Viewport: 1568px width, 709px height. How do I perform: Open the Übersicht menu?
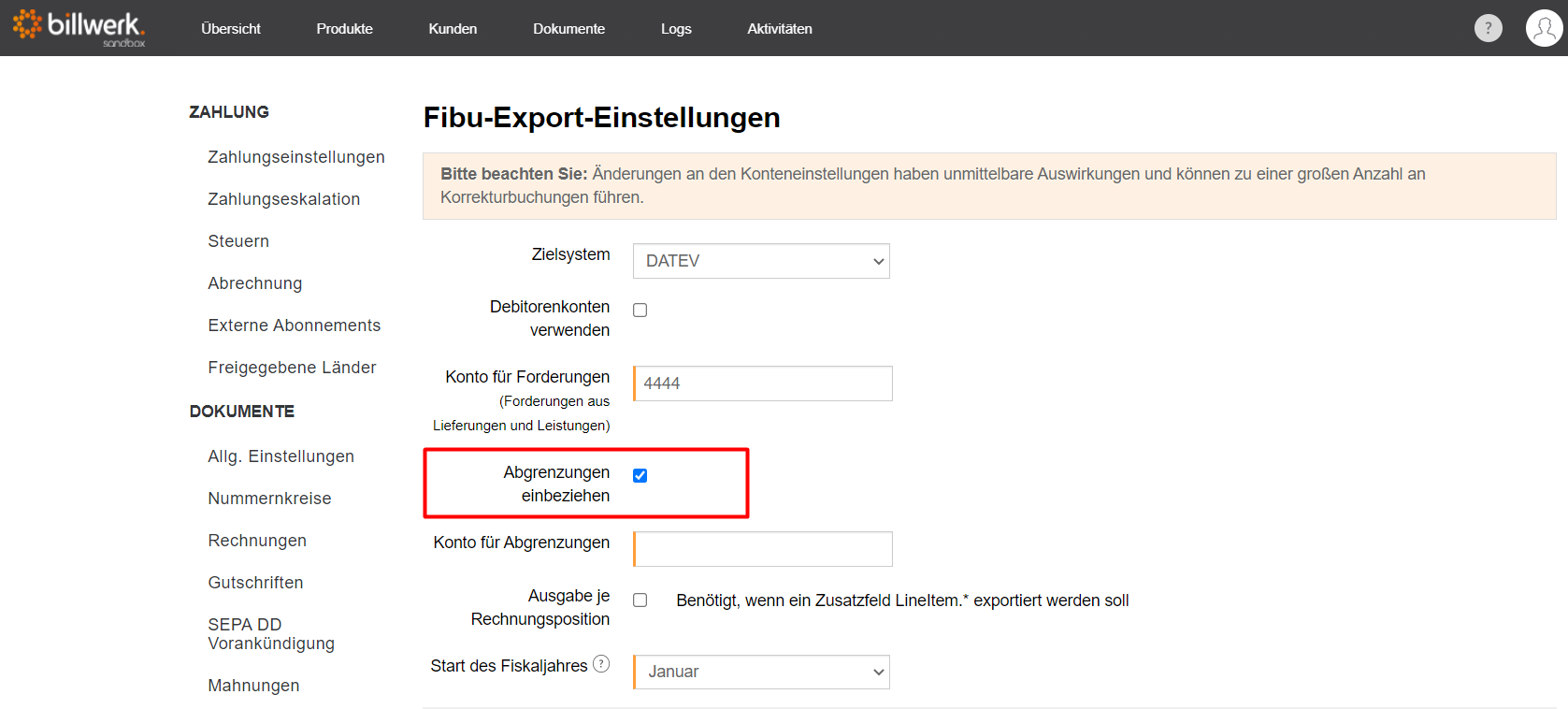click(231, 29)
